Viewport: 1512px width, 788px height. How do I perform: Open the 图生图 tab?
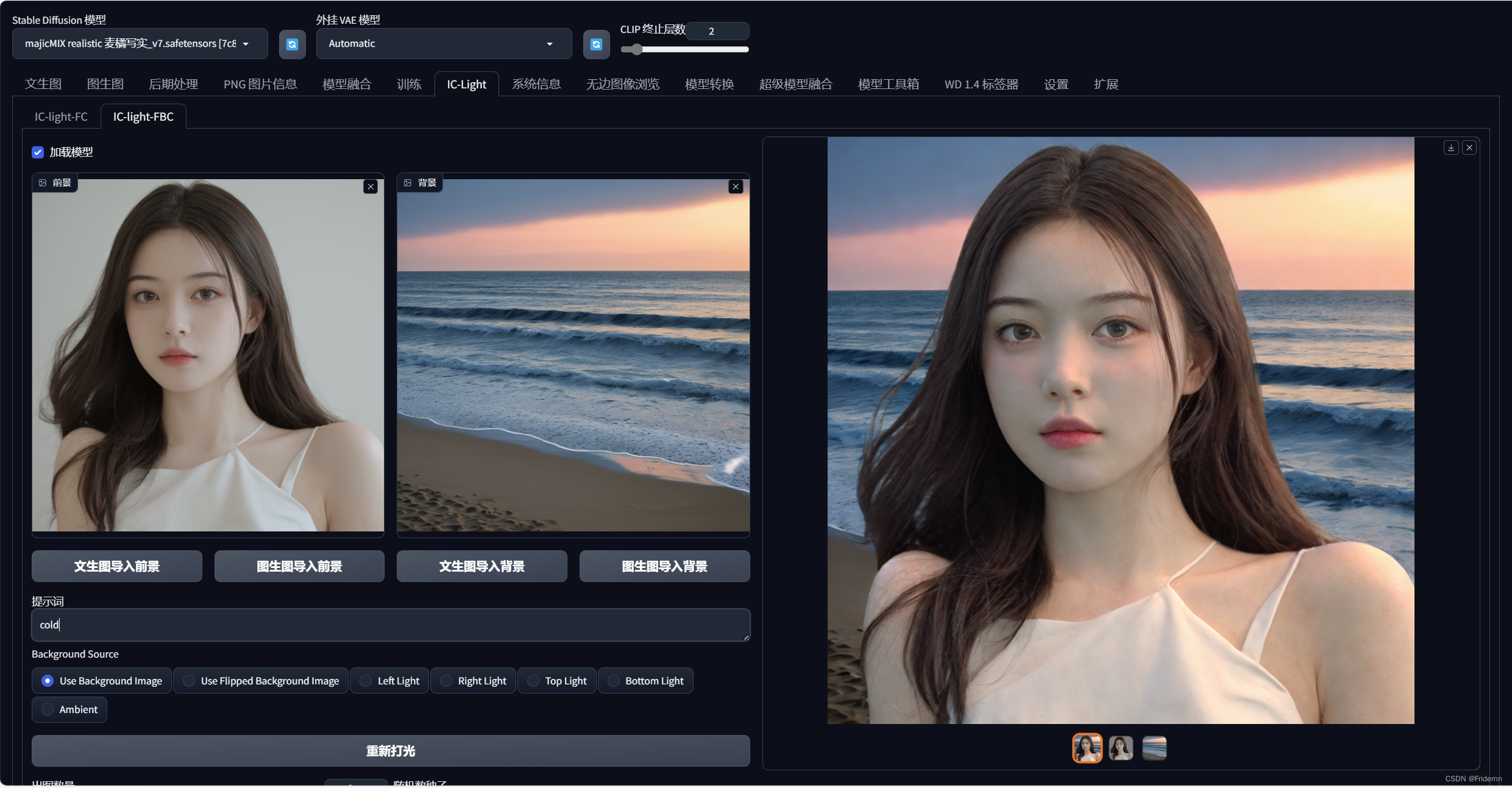[105, 84]
